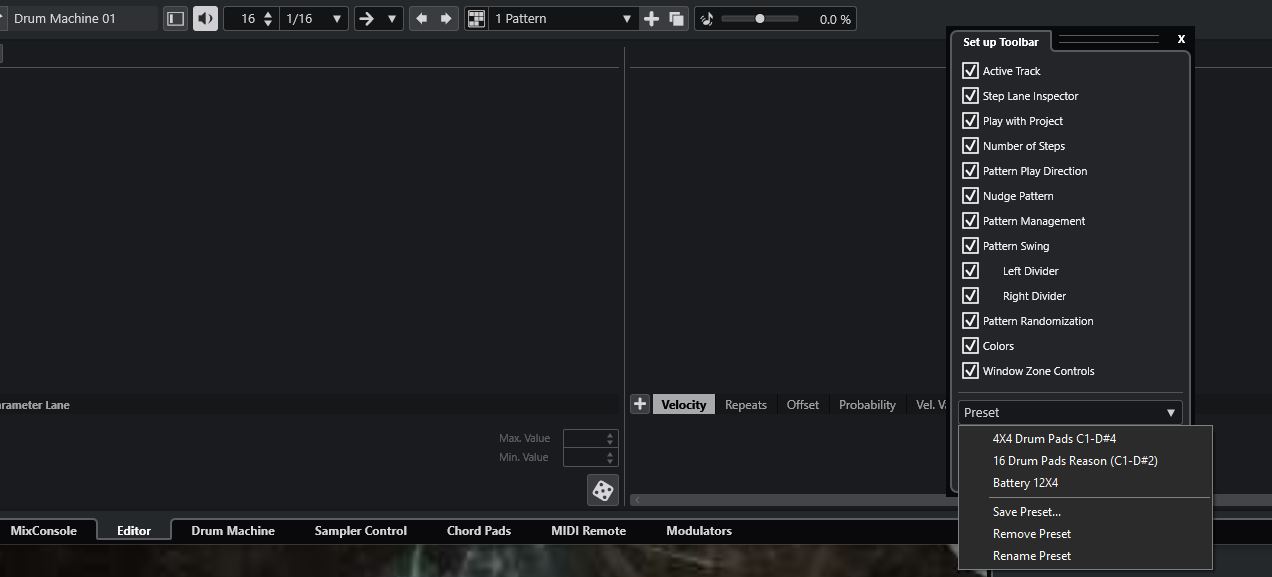
Task: Click Save Preset... menu entry
Action: [x=1085, y=512]
